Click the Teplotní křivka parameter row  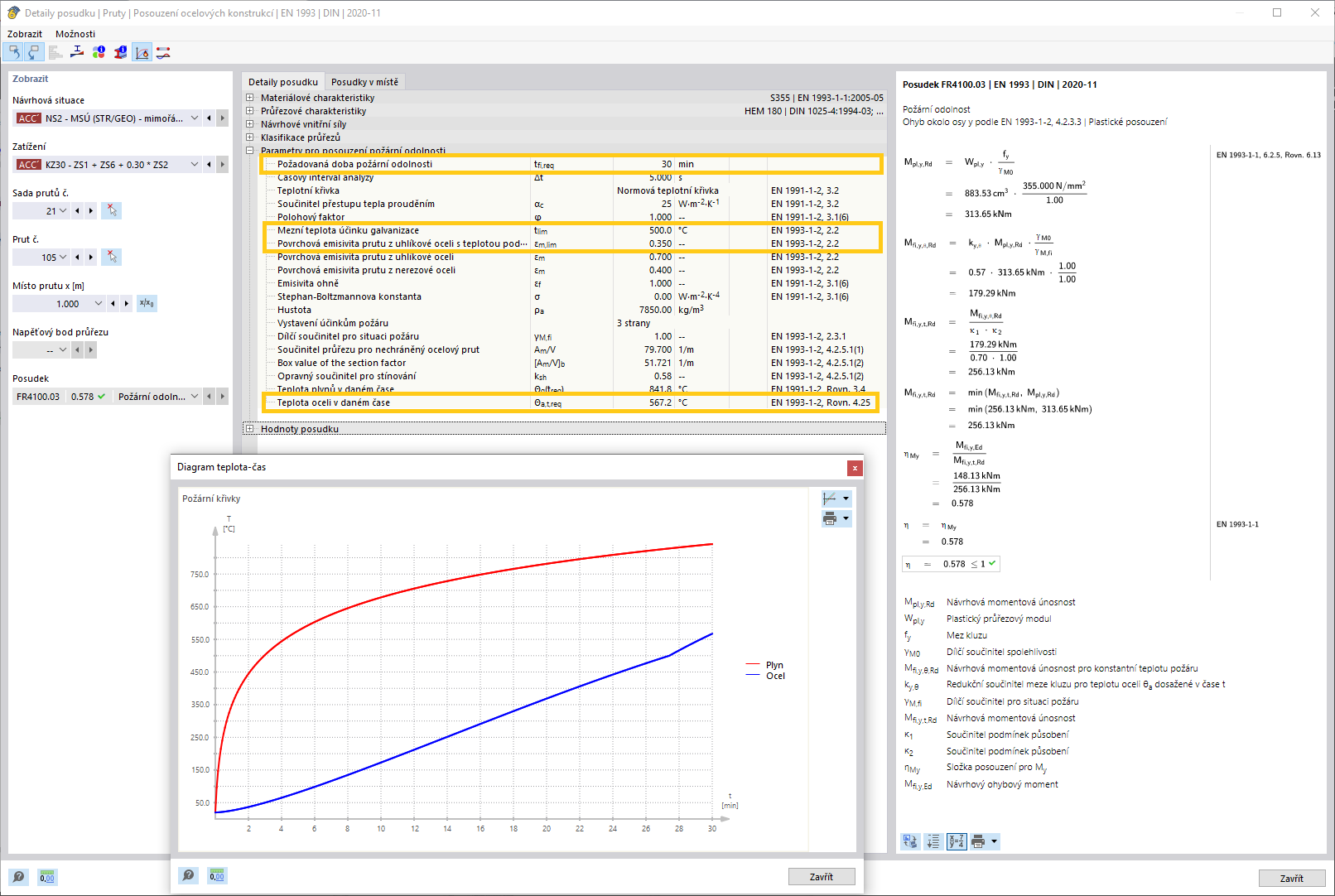(x=572, y=190)
